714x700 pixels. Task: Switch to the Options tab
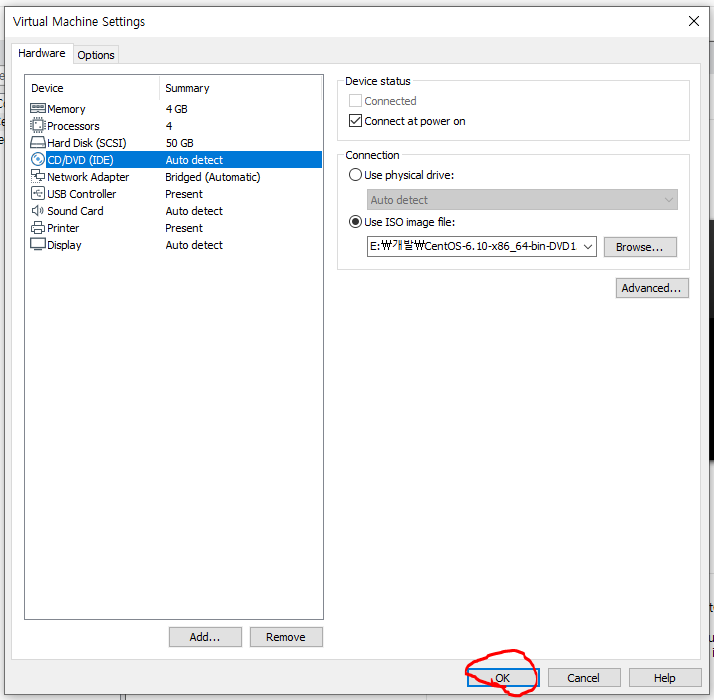96,55
